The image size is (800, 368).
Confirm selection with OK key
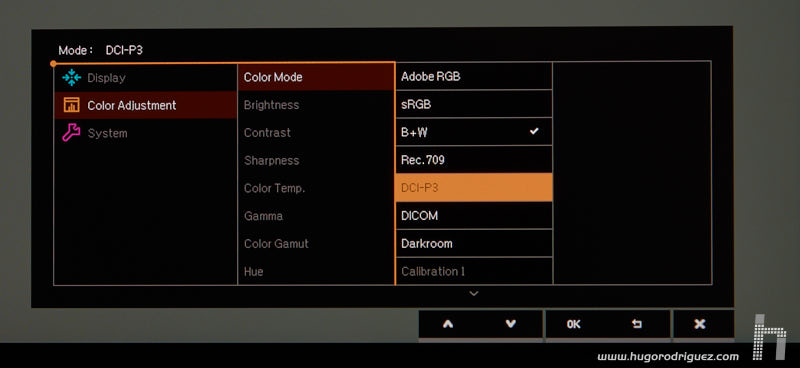coord(573,324)
